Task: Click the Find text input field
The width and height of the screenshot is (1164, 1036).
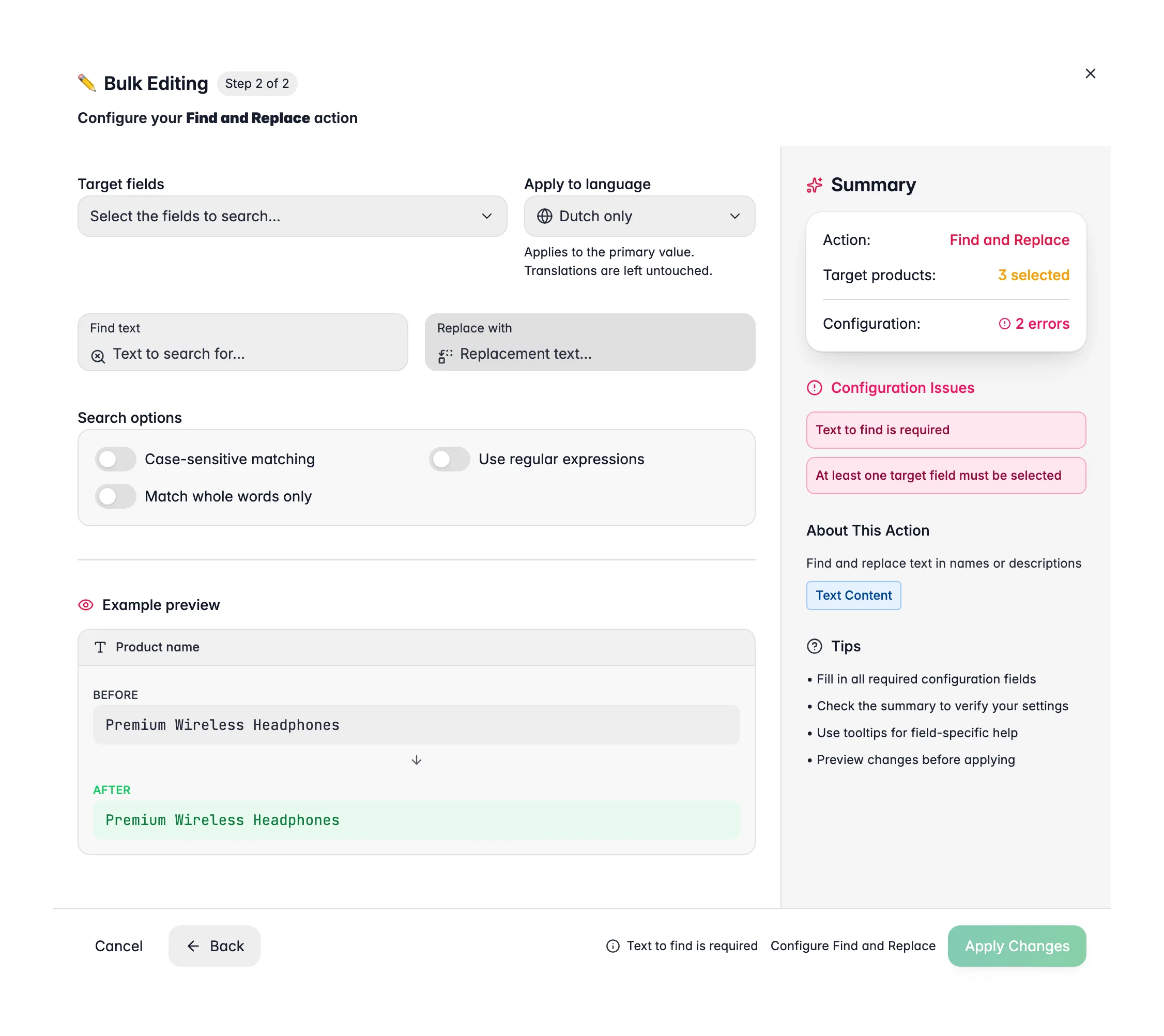Action: point(242,342)
